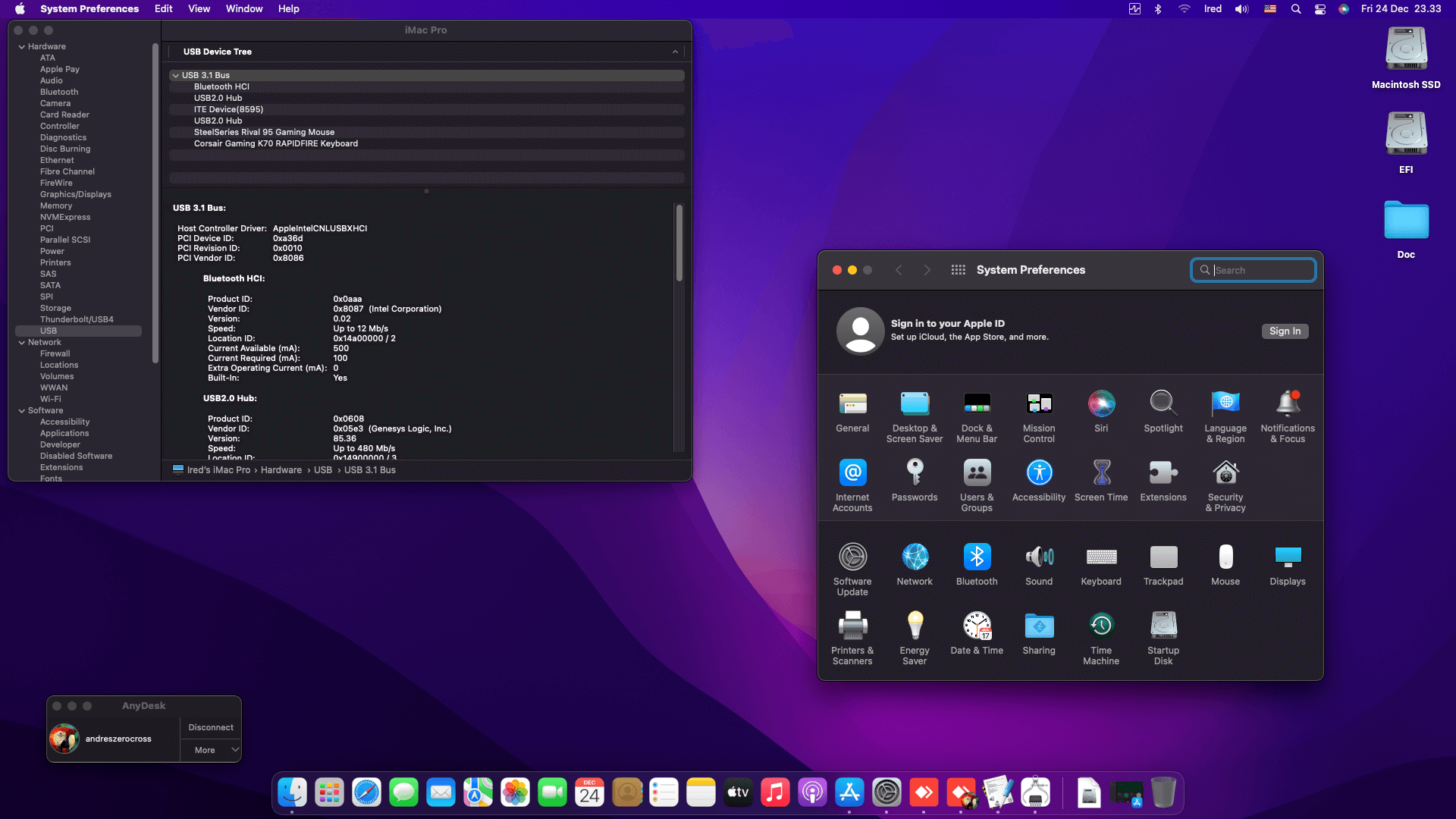Go back in System Preferences
This screenshot has width=1456, height=819.
[x=899, y=270]
